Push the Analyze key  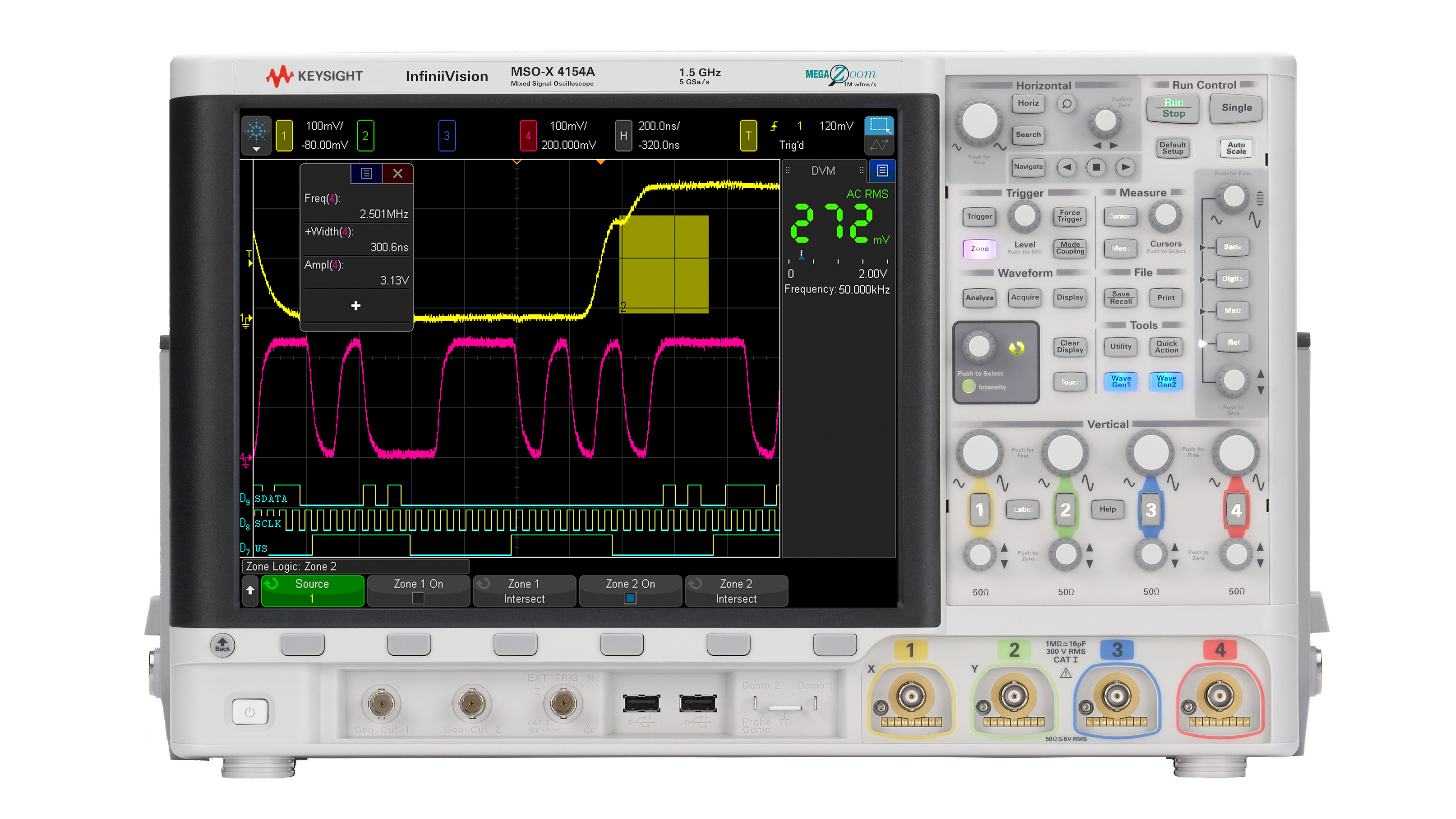pos(979,297)
